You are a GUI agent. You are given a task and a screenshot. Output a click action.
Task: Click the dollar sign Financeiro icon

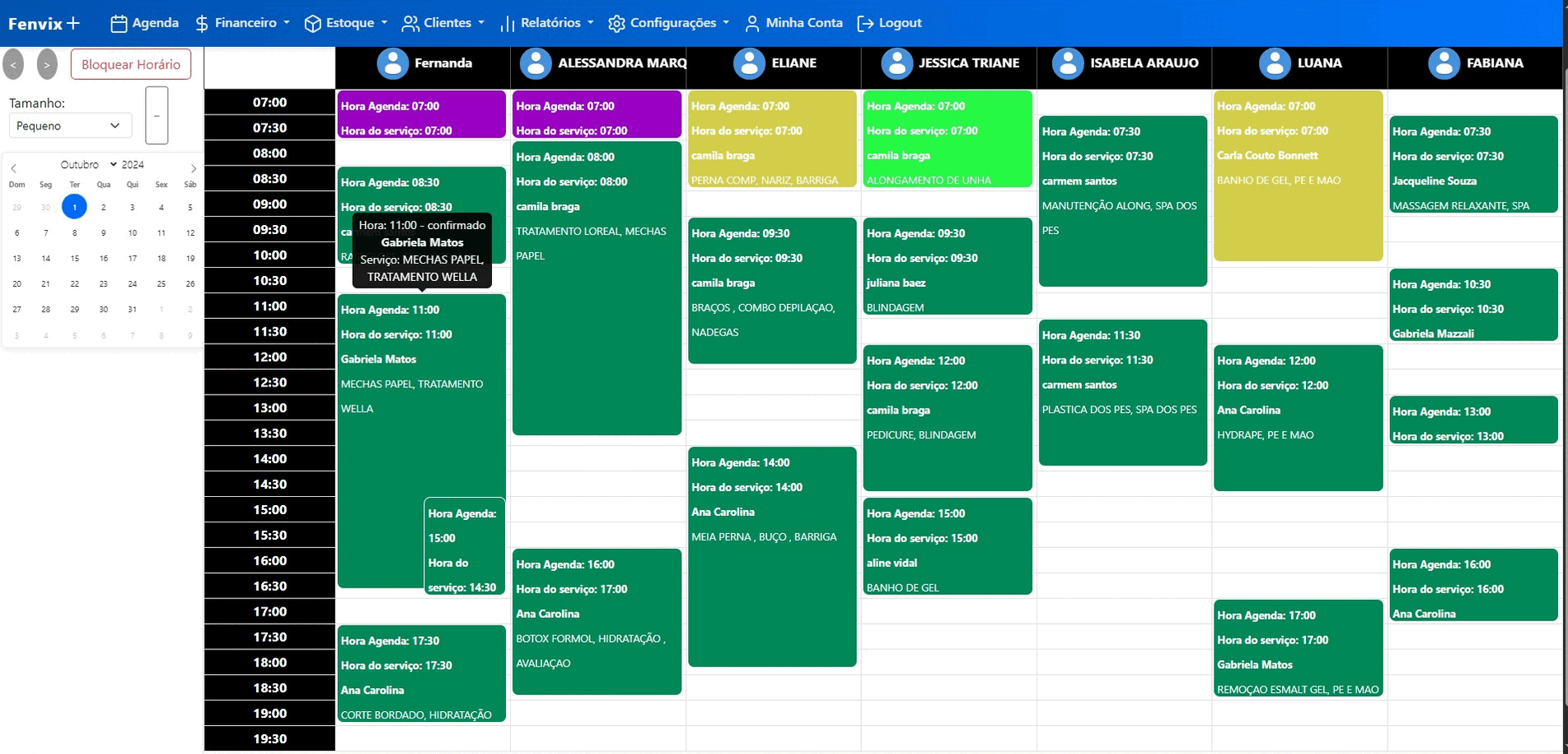200,23
